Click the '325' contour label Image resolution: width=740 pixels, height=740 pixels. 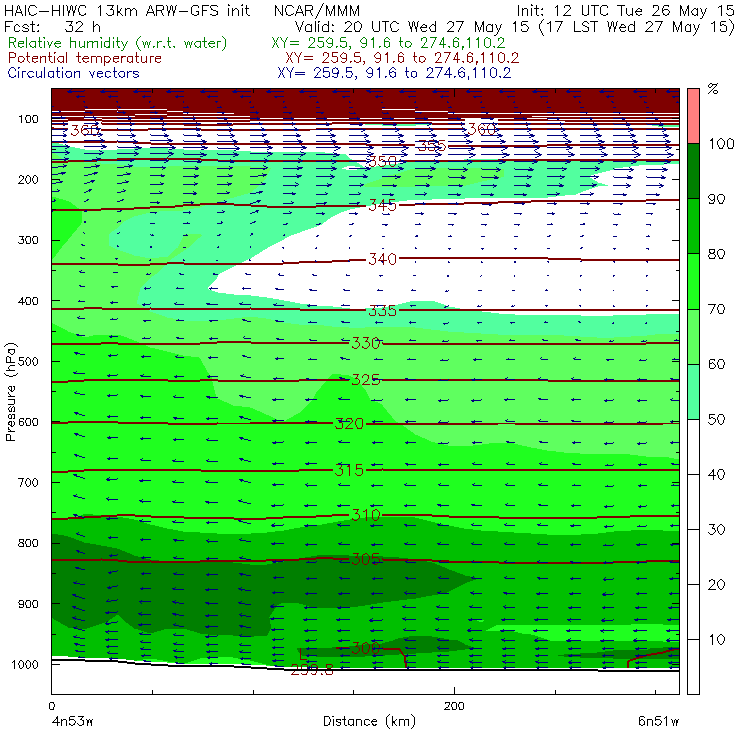click(x=366, y=379)
